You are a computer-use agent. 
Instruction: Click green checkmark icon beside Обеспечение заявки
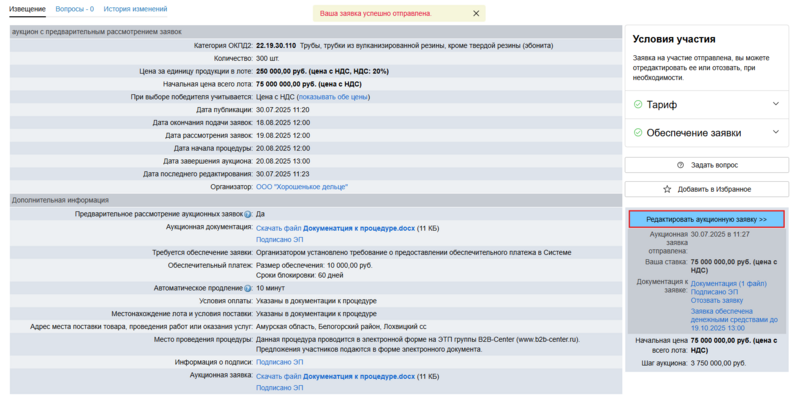tap(638, 133)
